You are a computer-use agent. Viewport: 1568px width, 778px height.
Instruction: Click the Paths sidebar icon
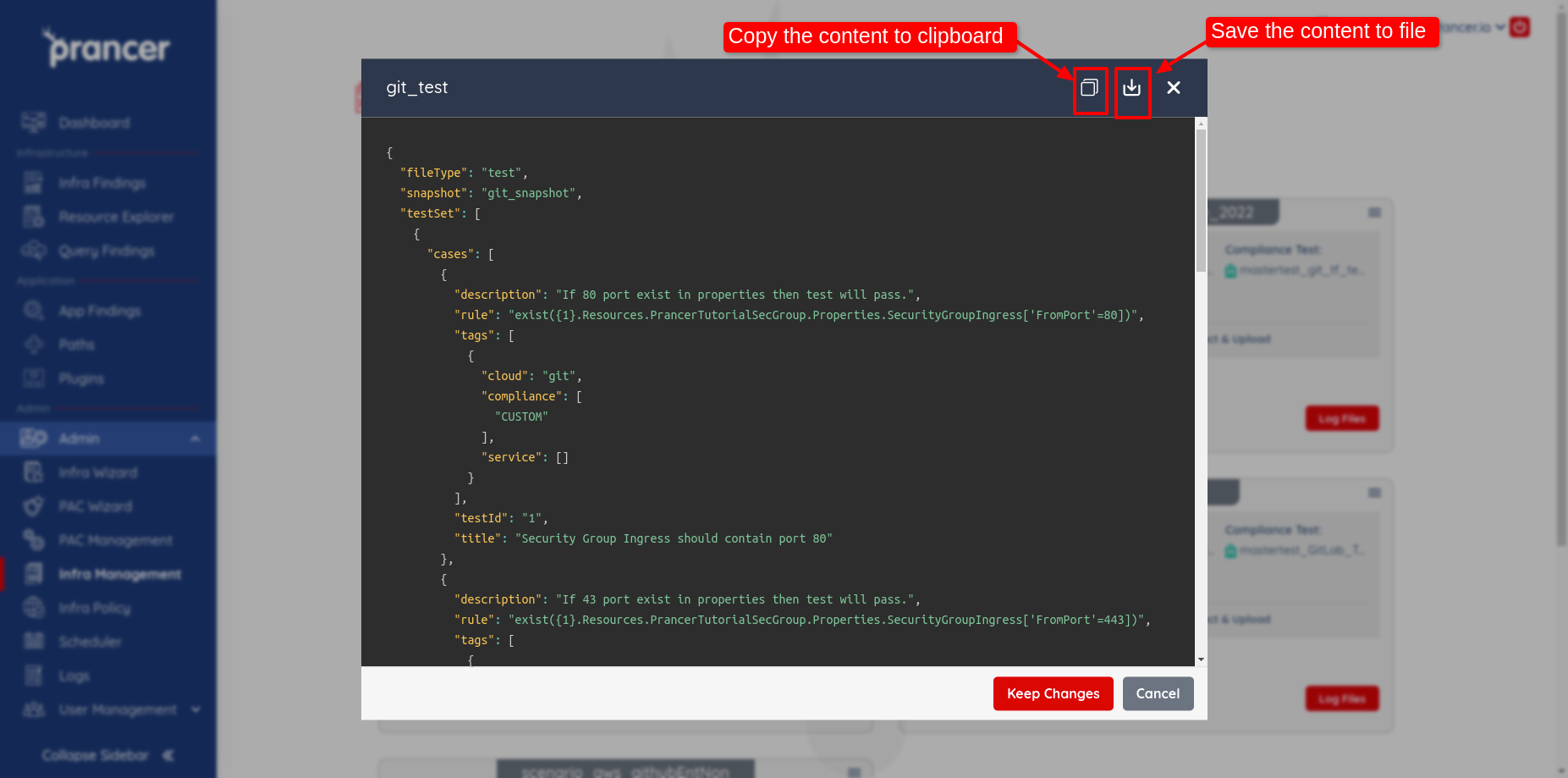coord(34,345)
